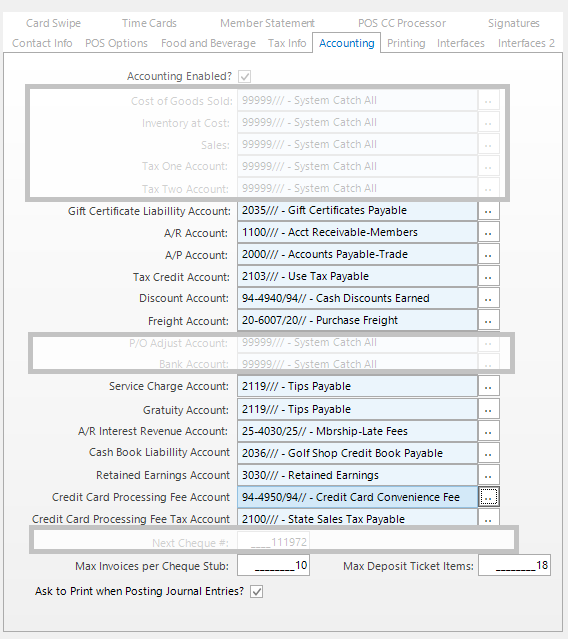This screenshot has height=639, width=568.
Task: Open lookup button for A/R Account
Action: coord(489,233)
